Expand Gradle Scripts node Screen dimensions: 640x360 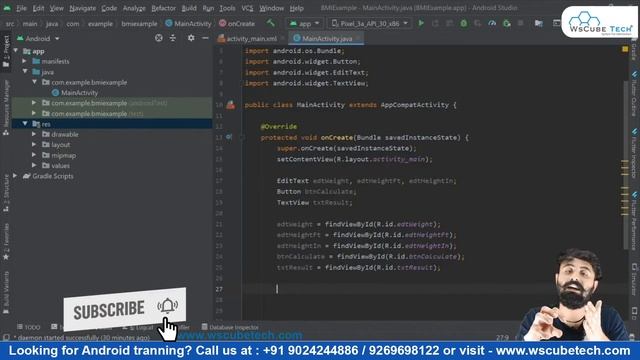(15, 176)
